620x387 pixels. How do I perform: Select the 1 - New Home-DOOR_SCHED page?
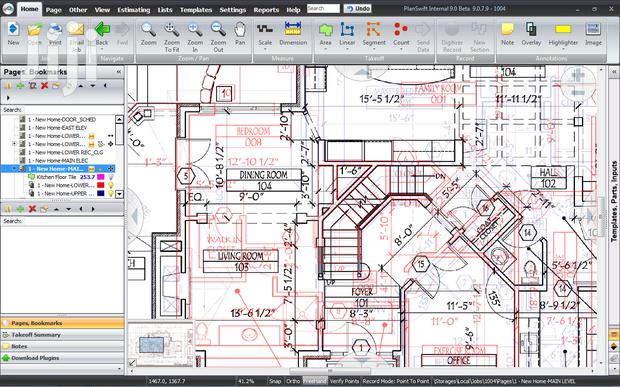point(61,119)
